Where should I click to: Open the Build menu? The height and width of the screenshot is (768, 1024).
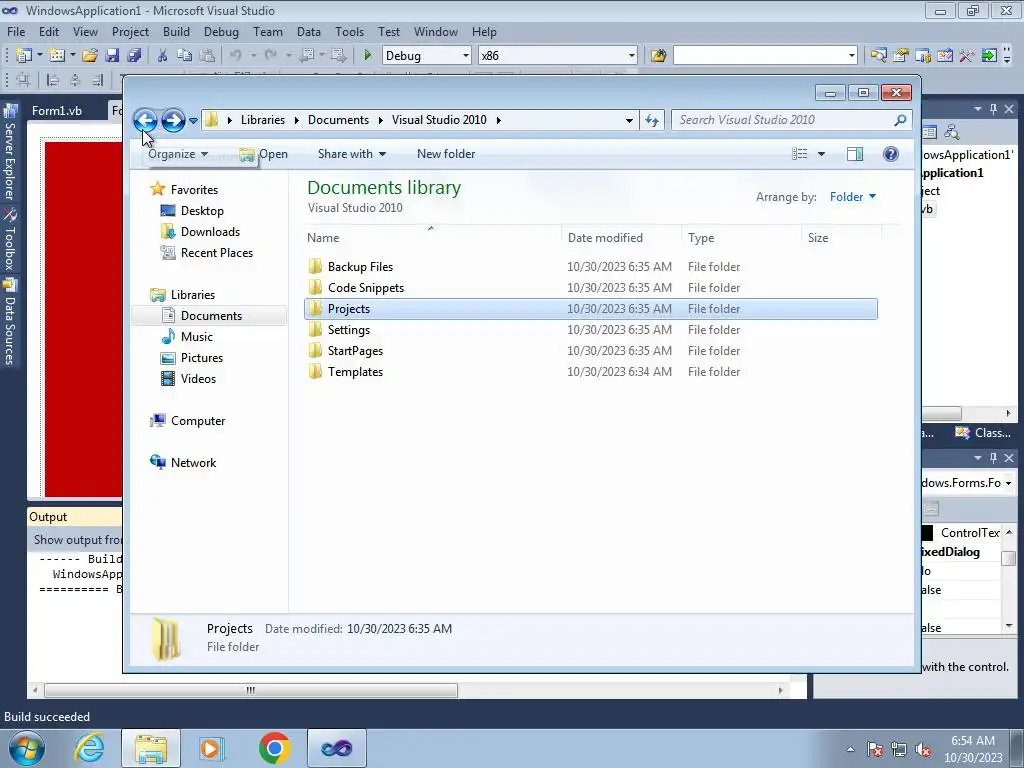click(176, 31)
